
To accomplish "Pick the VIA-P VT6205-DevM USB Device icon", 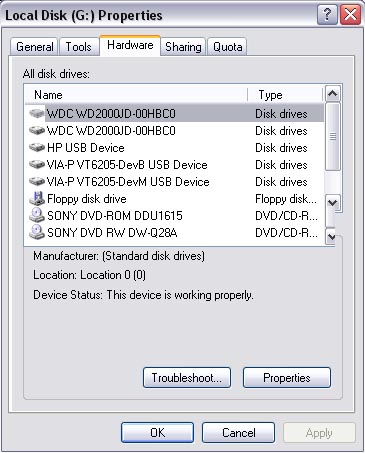I will pyautogui.click(x=37, y=181).
